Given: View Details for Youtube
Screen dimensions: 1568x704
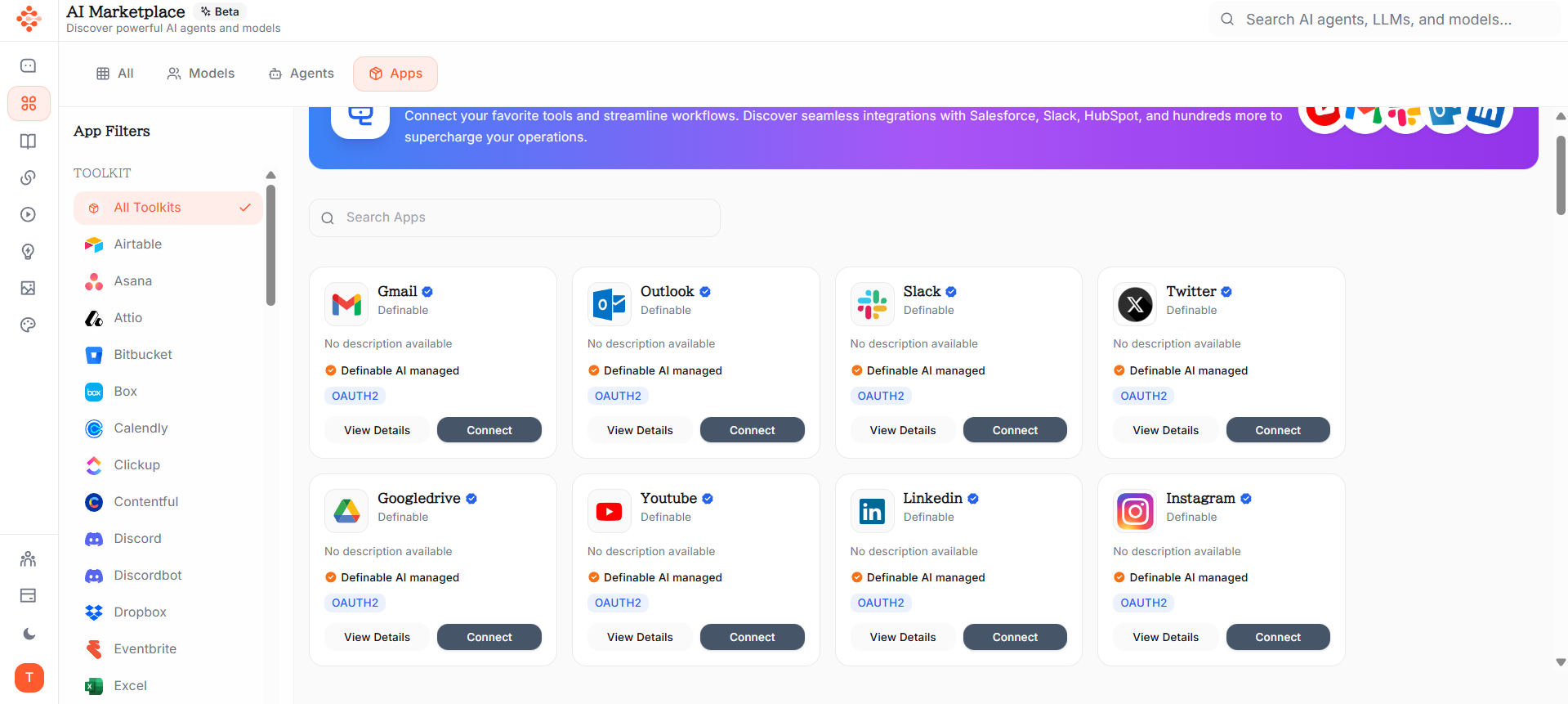Looking at the screenshot, I should [640, 637].
